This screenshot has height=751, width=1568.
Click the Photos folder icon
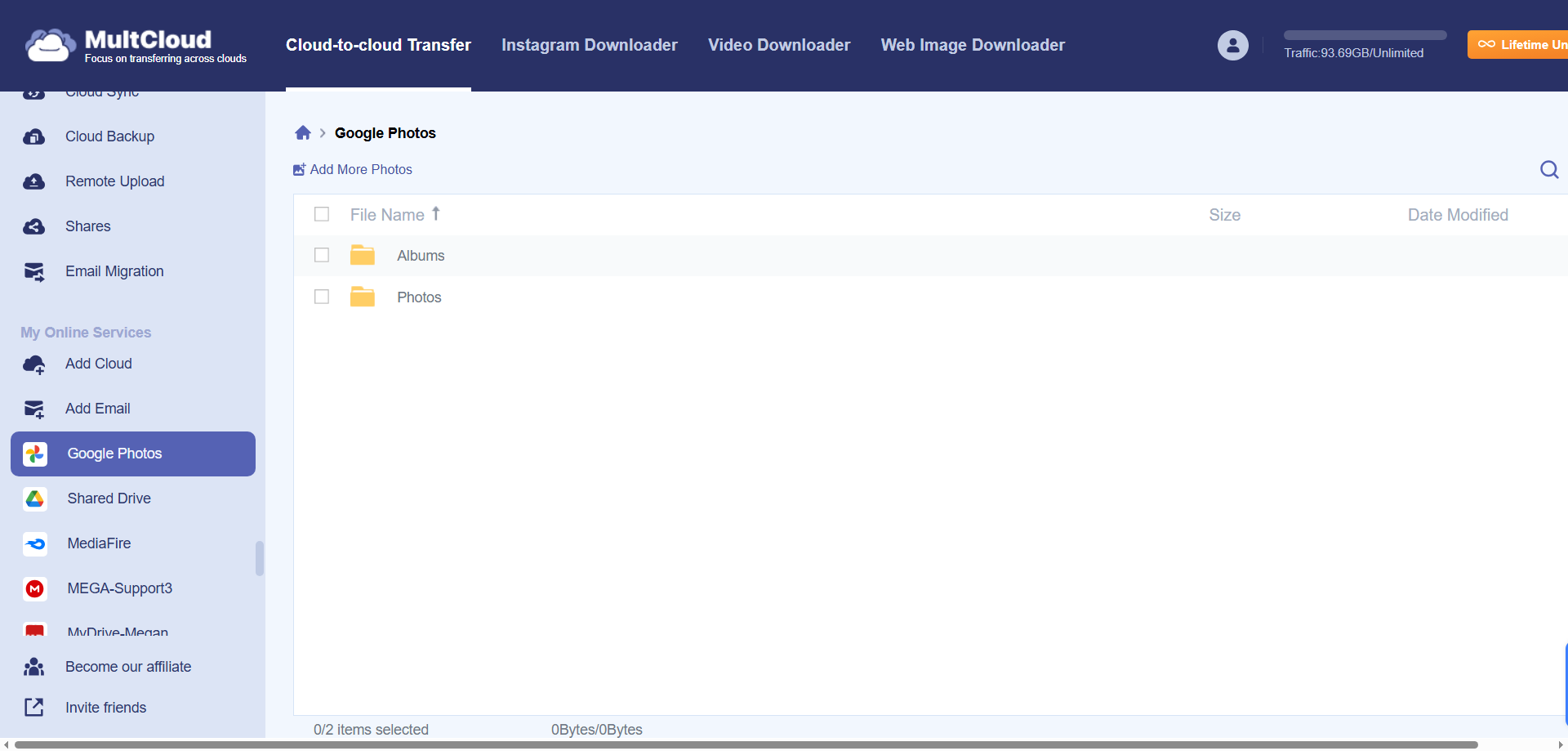(x=363, y=297)
